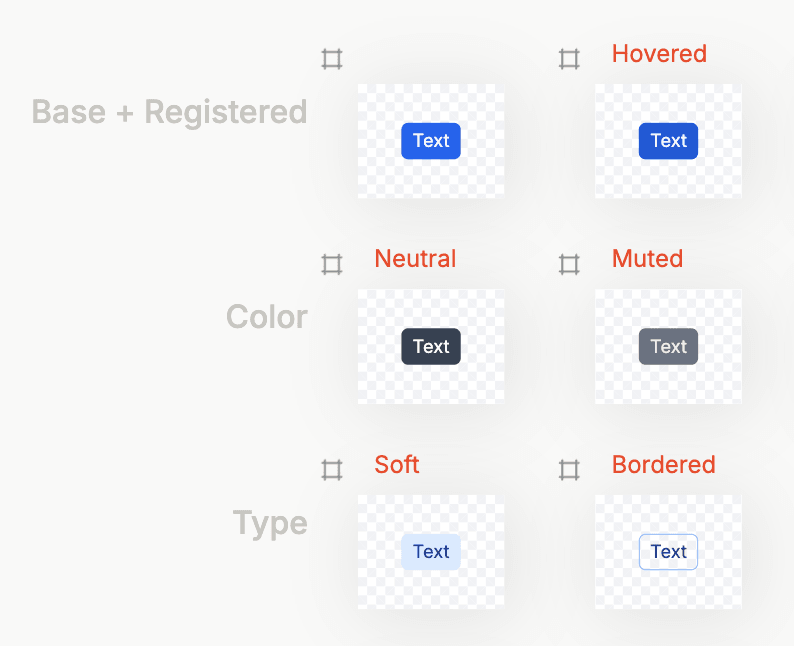Click the Type row heading
This screenshot has width=794, height=646.
[270, 523]
